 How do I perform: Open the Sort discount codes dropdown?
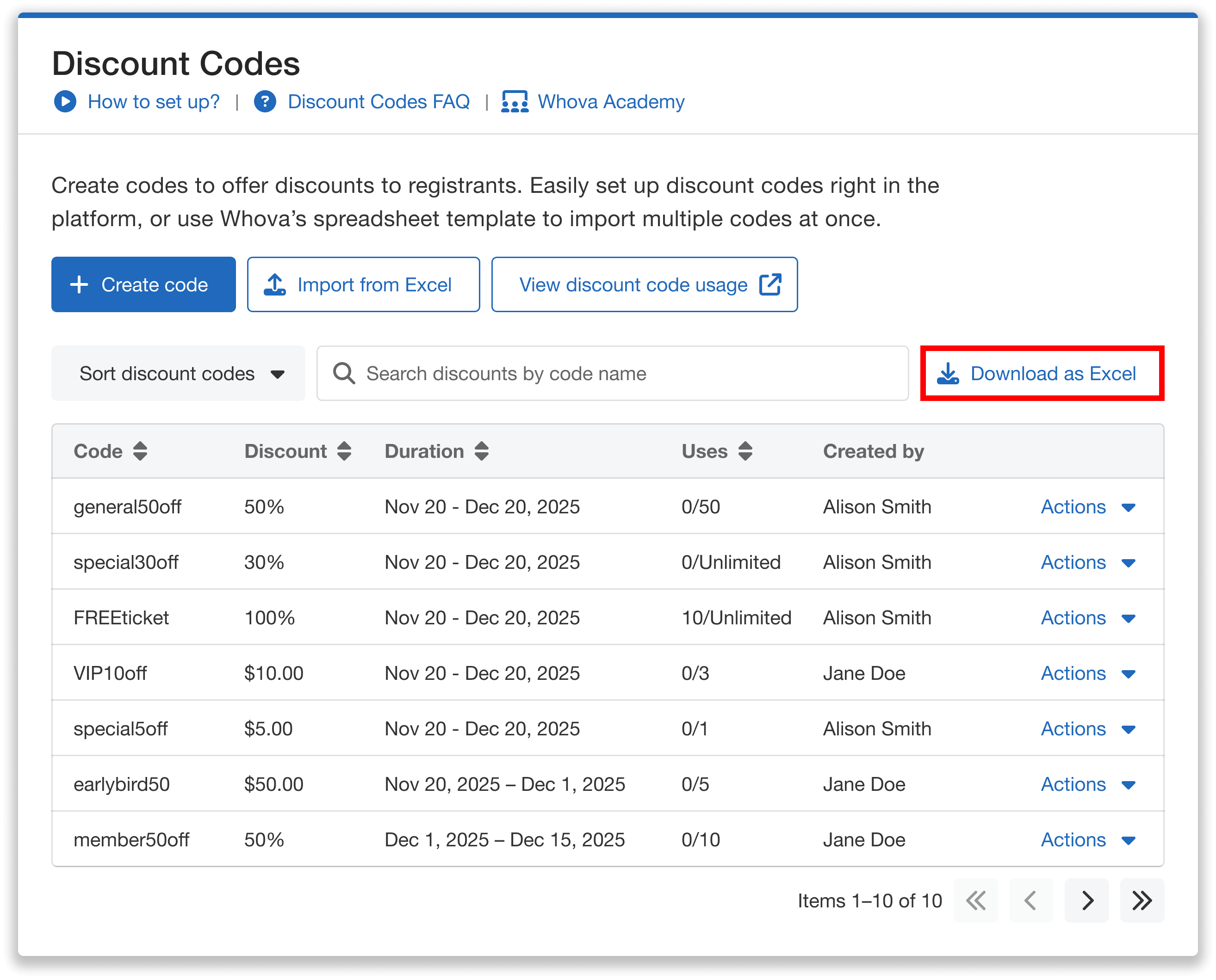[177, 373]
